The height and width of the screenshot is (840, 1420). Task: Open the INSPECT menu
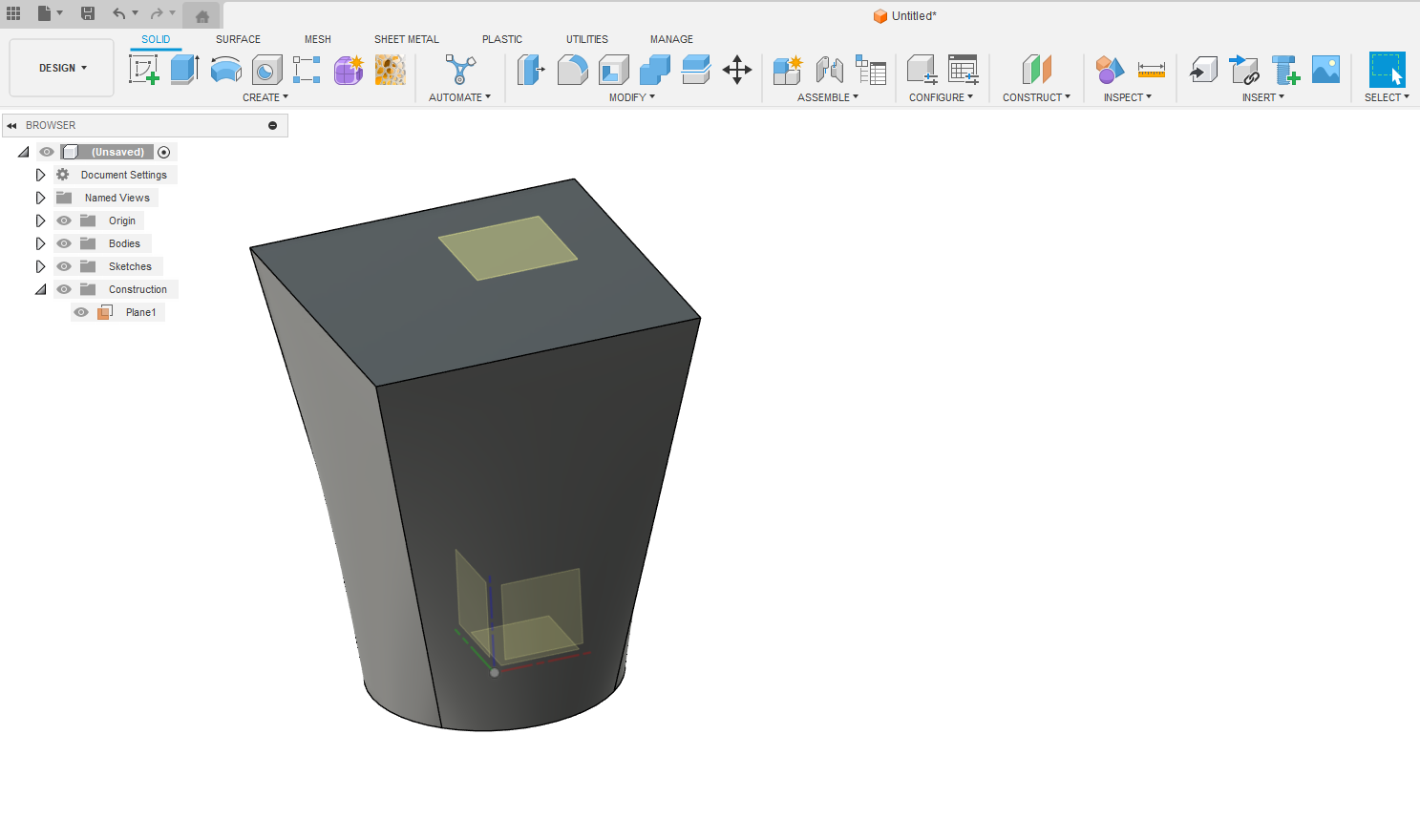pyautogui.click(x=1127, y=97)
